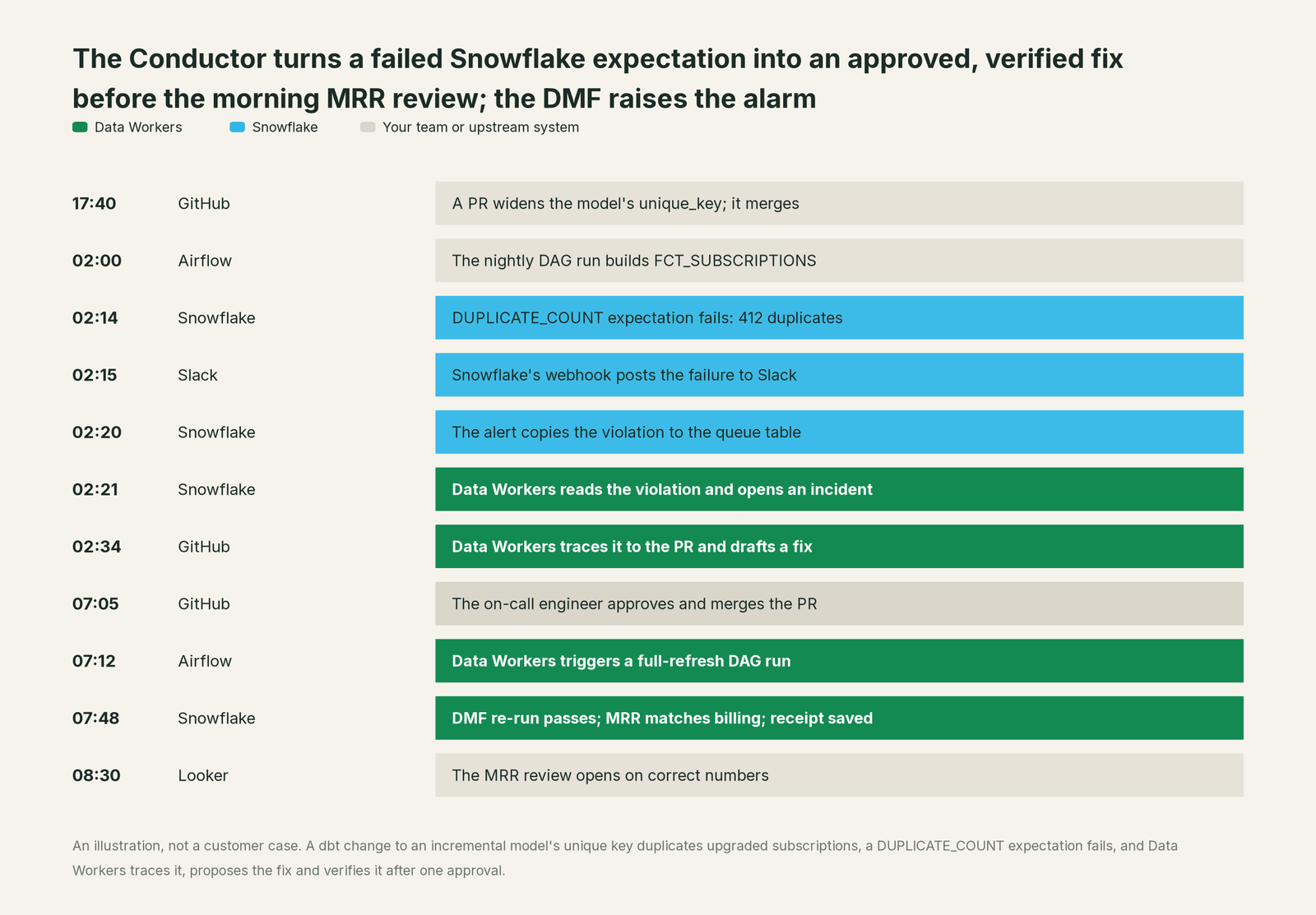This screenshot has height=915, width=1316.
Task: Click the green Data Workers legend swatch
Action: [x=80, y=127]
